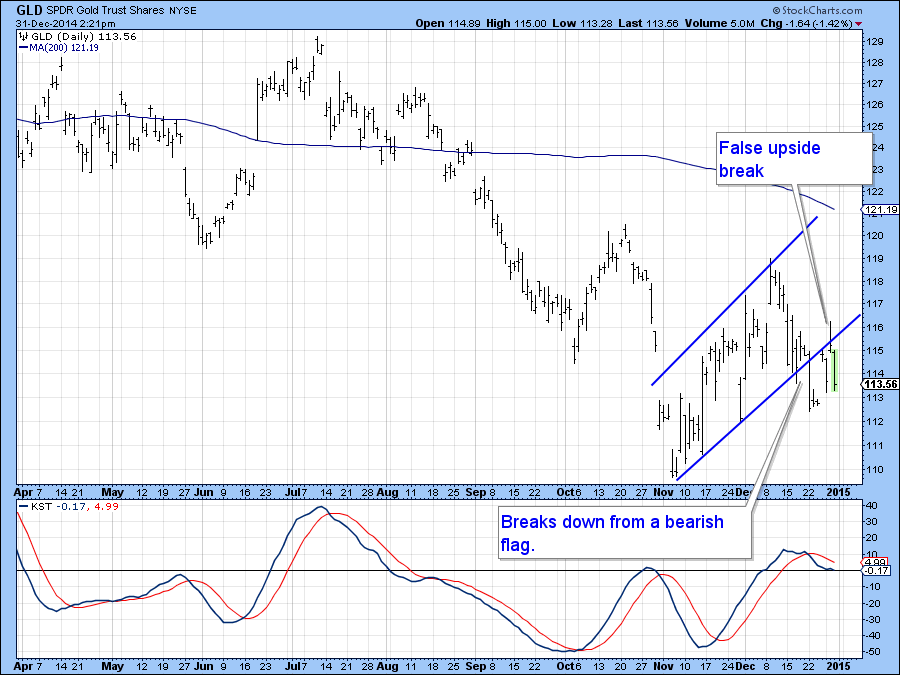
Task: Click the 'Open 114.89' value
Action: [448, 24]
